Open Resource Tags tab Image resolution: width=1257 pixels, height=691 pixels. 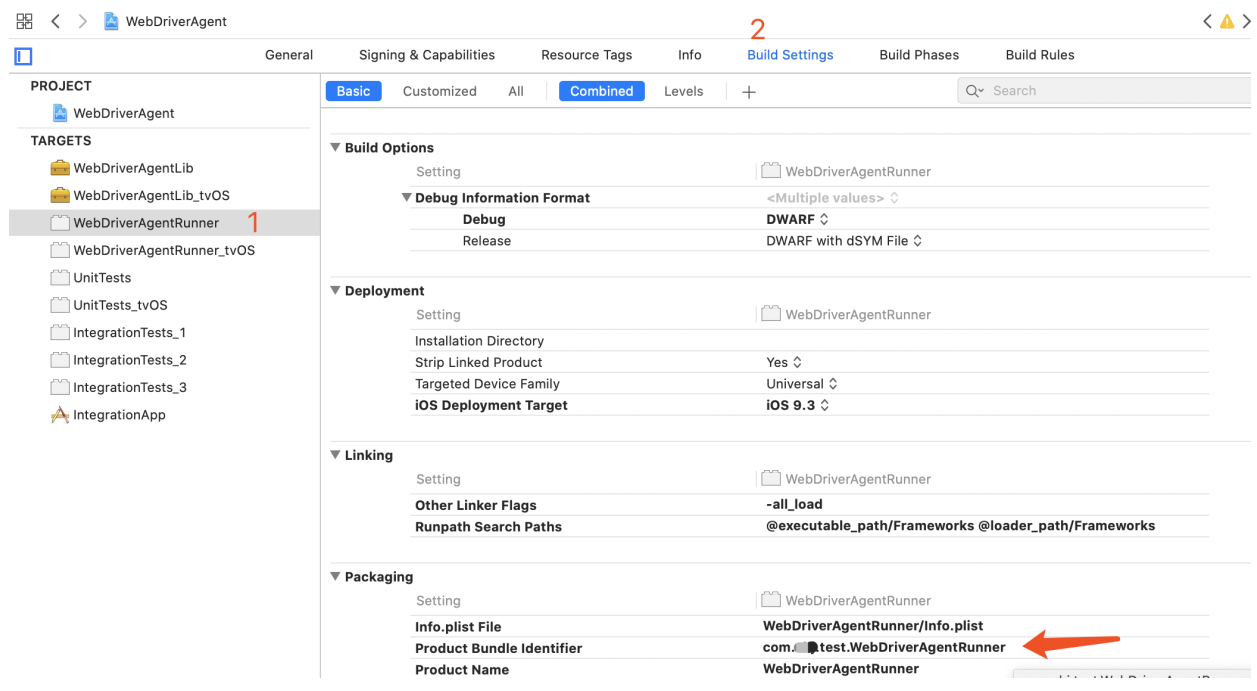tap(587, 55)
